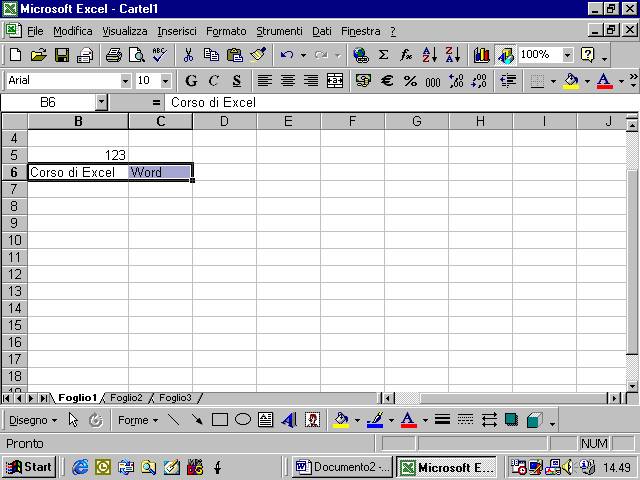Screen dimensions: 640x480
Task: Open the undo history dropdown arrow
Action: coord(303,55)
